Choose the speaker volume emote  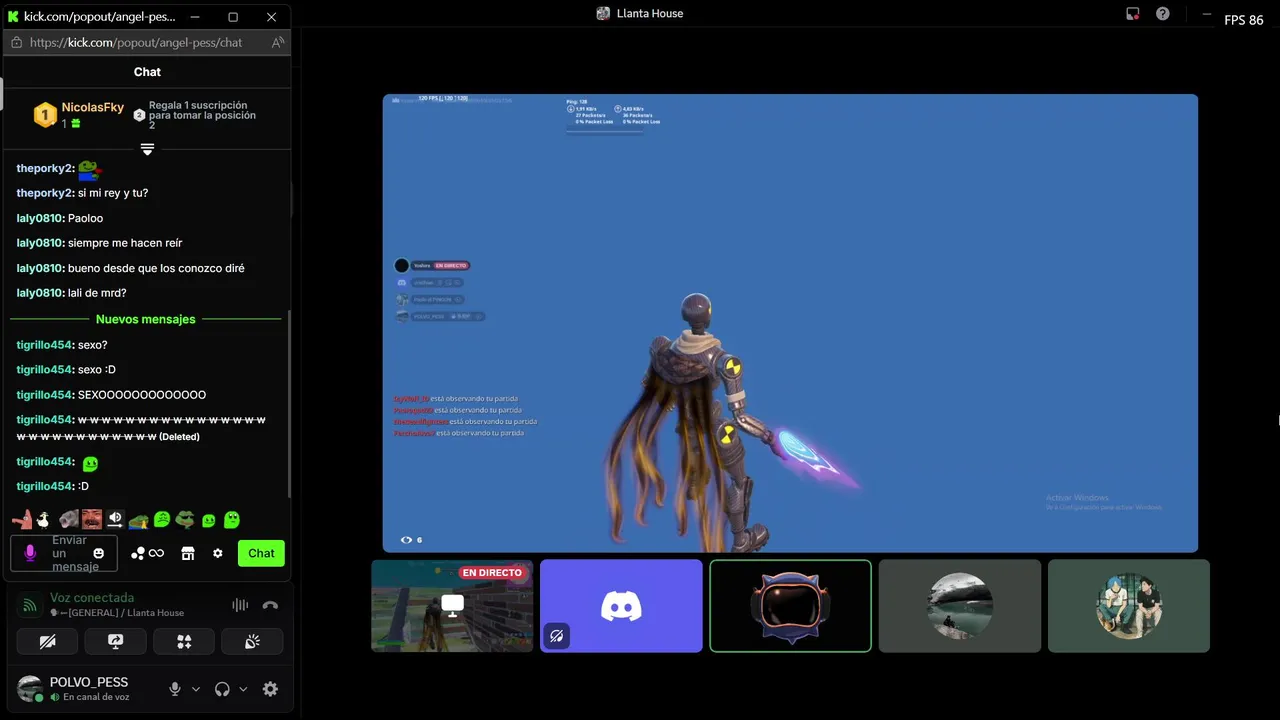(x=115, y=519)
